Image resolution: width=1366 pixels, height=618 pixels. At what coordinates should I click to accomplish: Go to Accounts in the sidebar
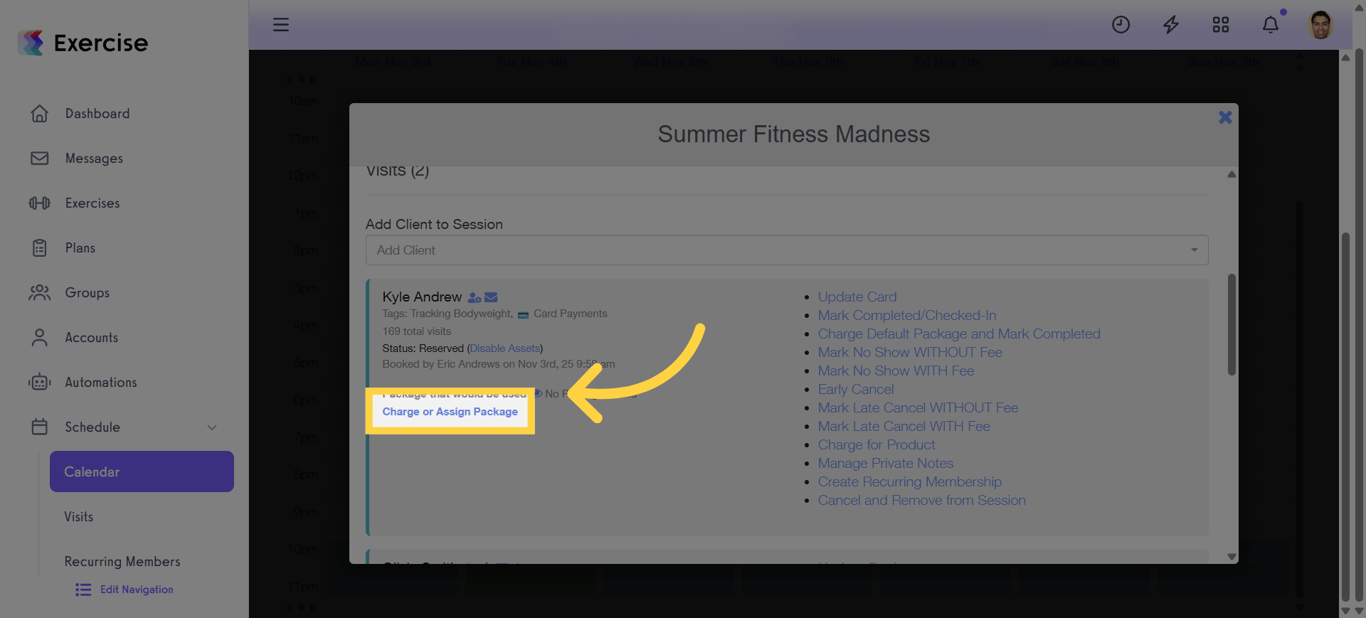point(91,337)
